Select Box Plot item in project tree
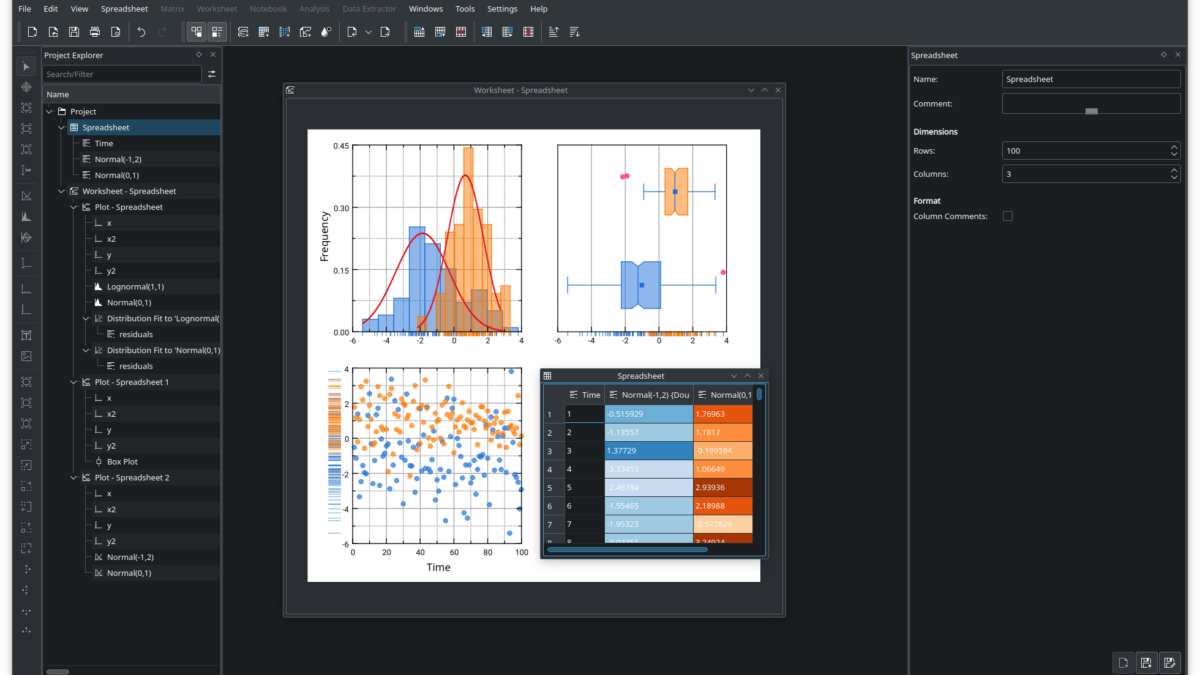1200x675 pixels. coord(122,462)
